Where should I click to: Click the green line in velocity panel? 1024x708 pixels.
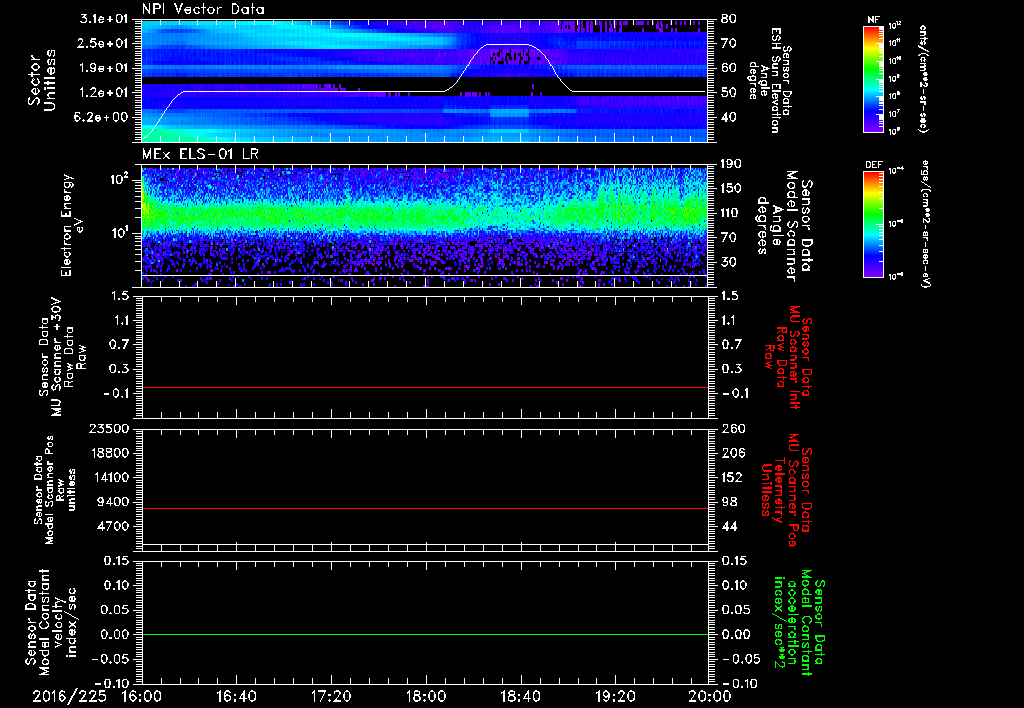424,634
